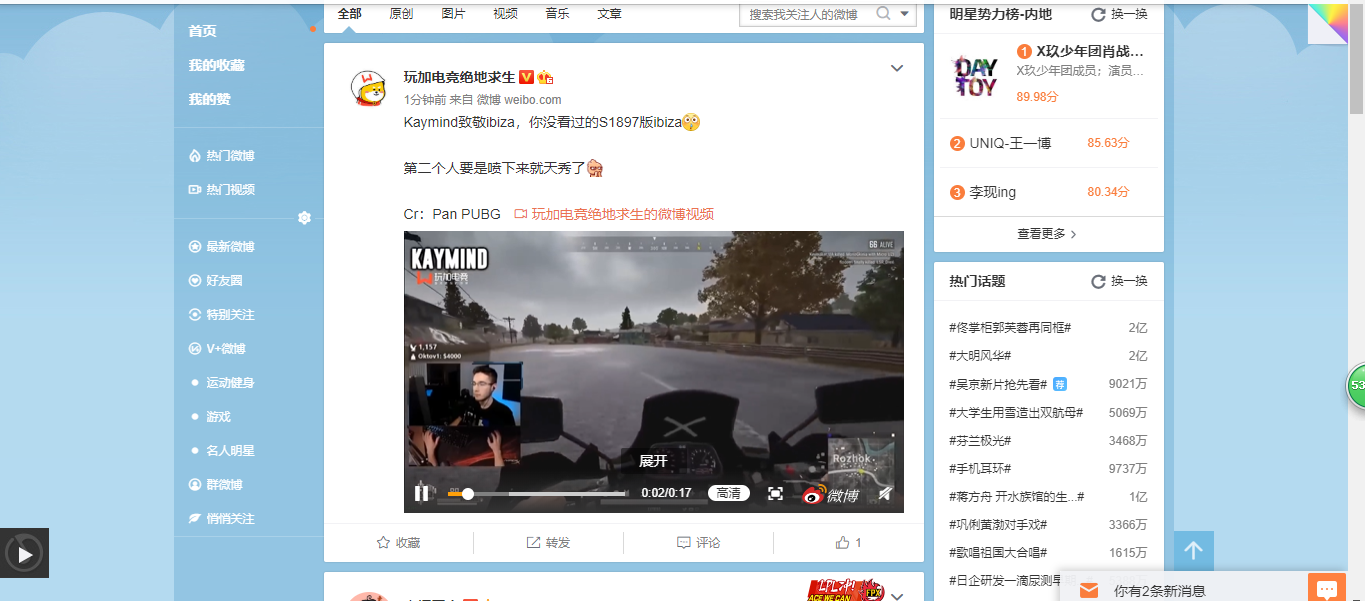Open 玩加电竞绝地求生 avatar
The height and width of the screenshot is (601, 1365).
pyautogui.click(x=368, y=88)
